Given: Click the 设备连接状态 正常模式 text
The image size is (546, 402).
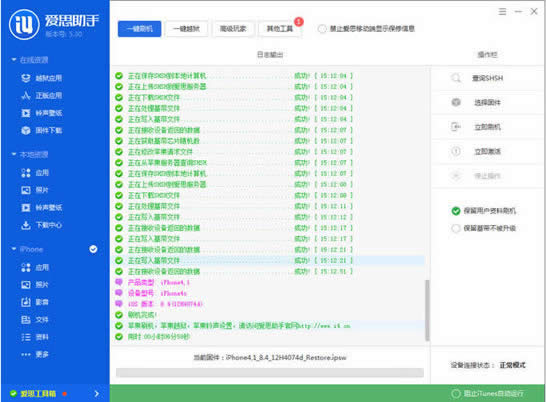Looking at the screenshot, I should (488, 365).
